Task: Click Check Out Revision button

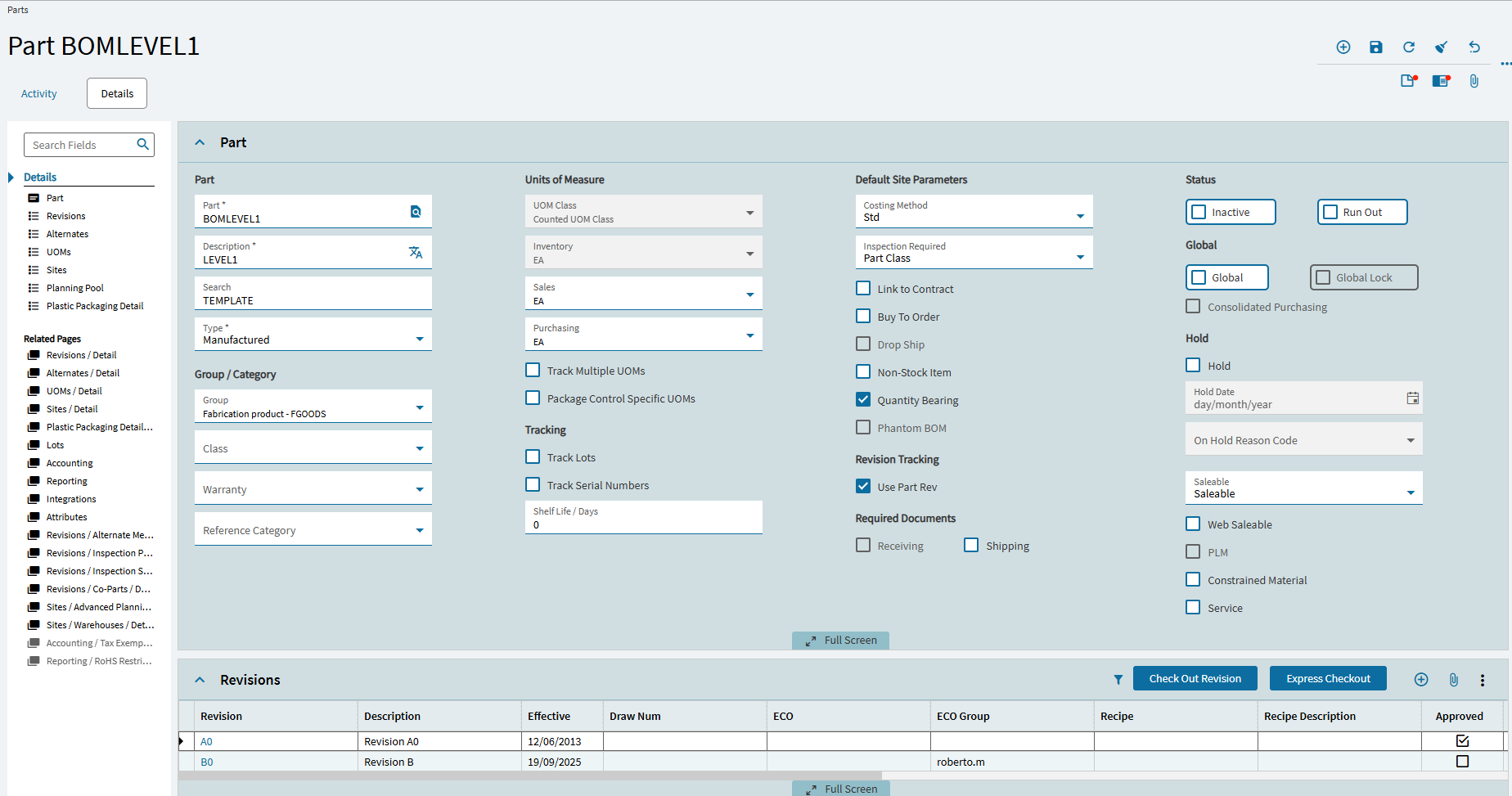Action: tap(1195, 678)
